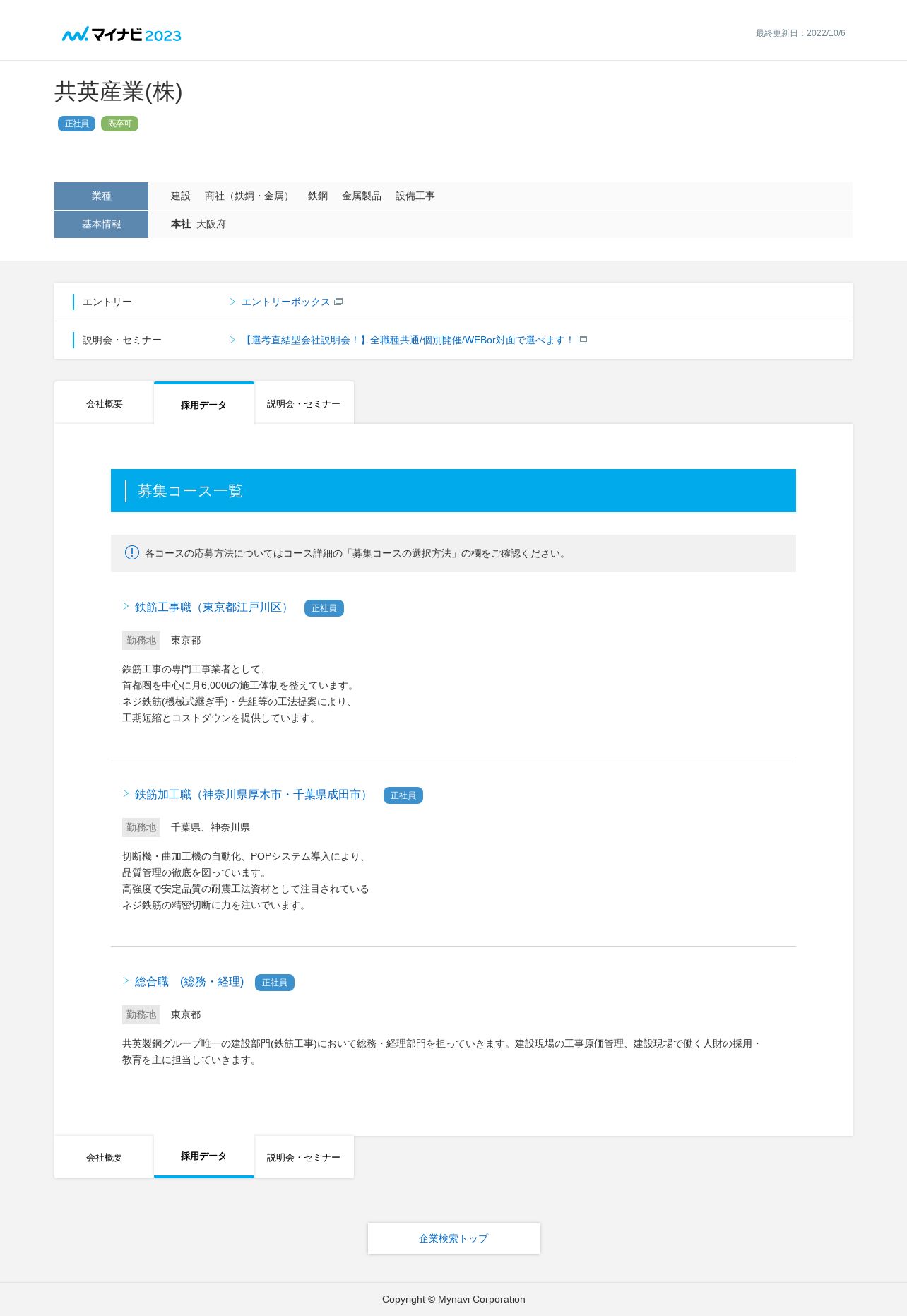Click Copyright © Mynavi Corporation text

pos(453,1299)
